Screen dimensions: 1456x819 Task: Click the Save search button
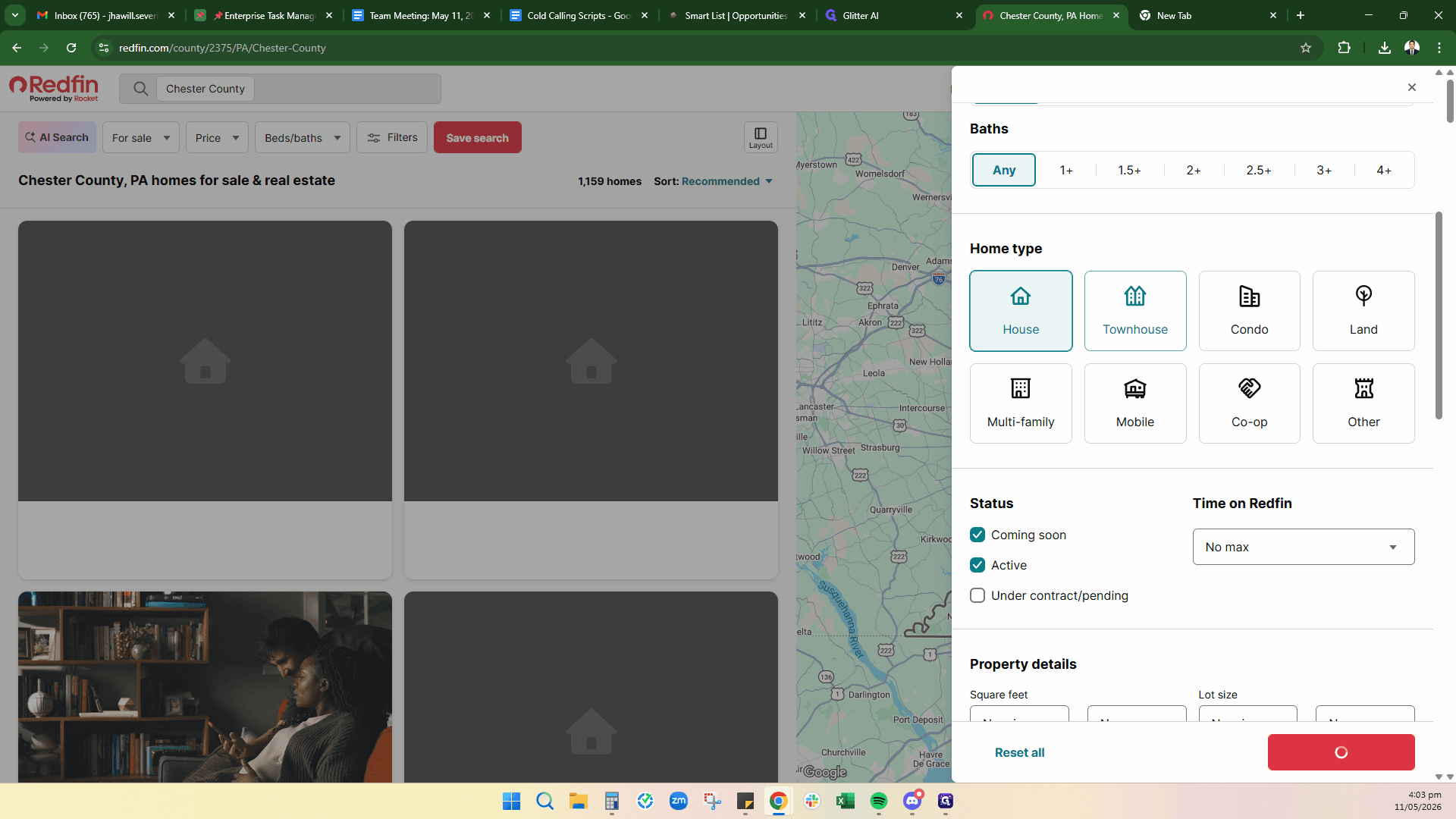click(x=477, y=137)
